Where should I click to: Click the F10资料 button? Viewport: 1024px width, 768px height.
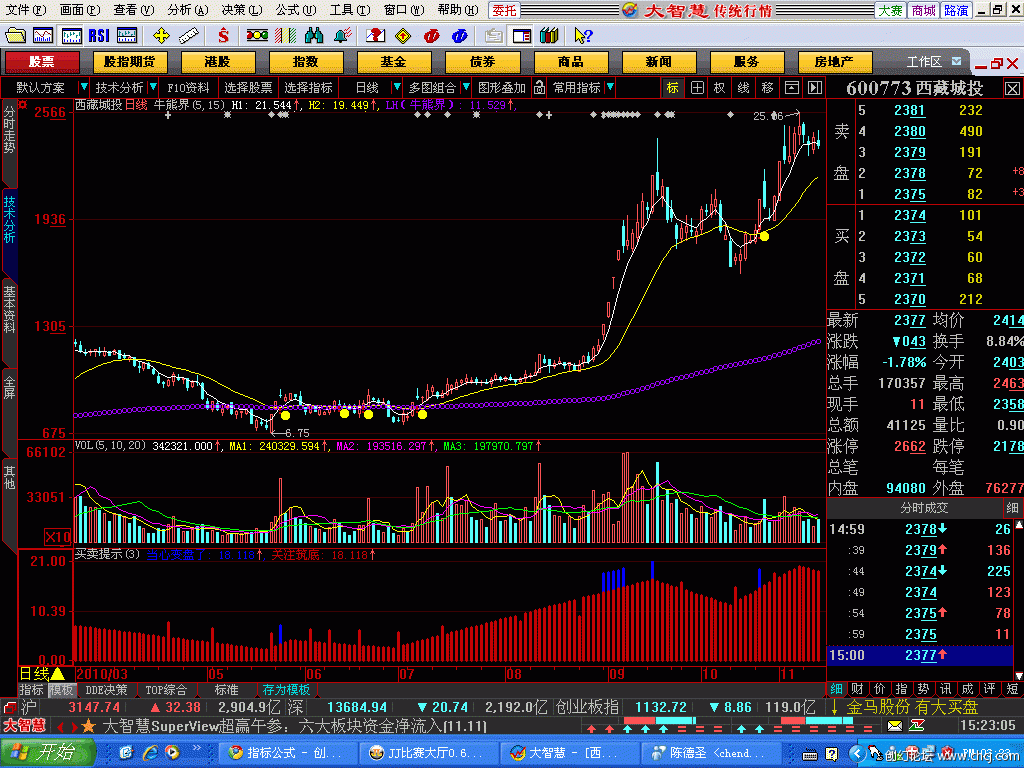click(x=188, y=88)
